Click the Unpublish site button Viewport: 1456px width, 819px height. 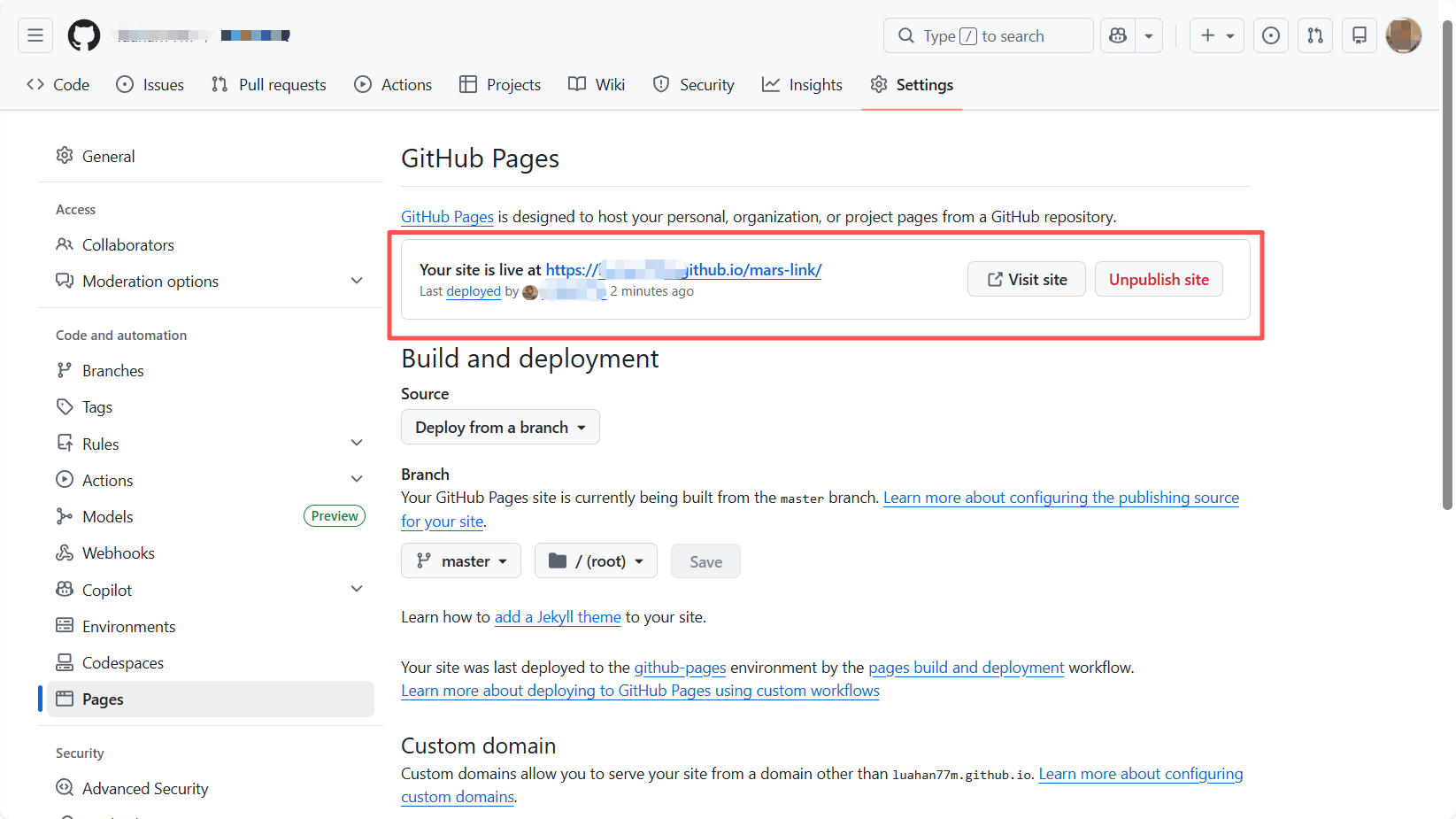click(x=1159, y=280)
